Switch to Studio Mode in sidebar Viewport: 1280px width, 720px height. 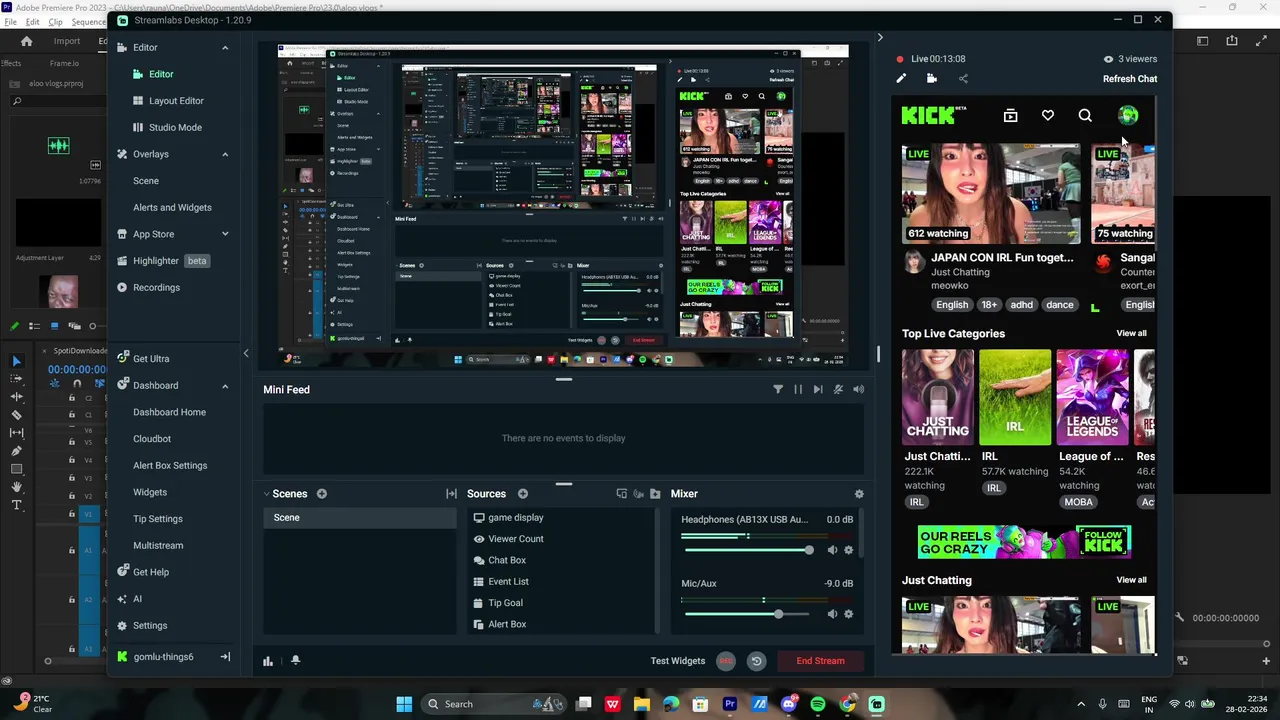click(175, 128)
